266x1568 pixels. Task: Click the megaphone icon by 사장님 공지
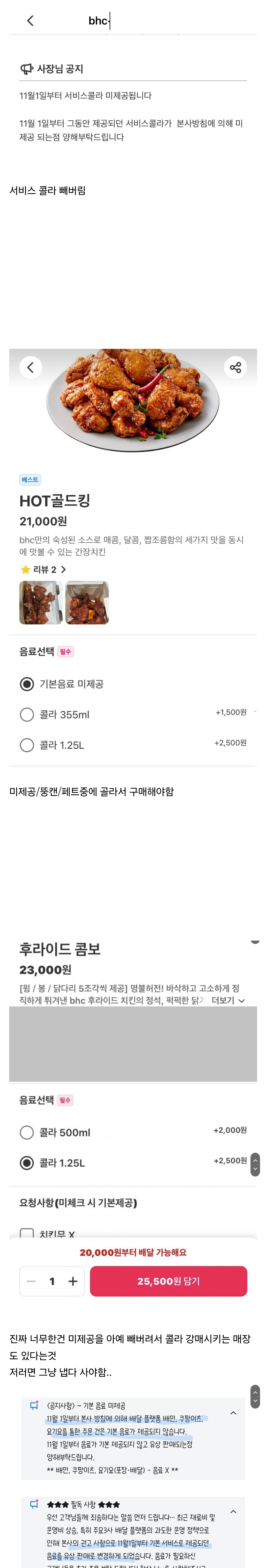click(27, 69)
